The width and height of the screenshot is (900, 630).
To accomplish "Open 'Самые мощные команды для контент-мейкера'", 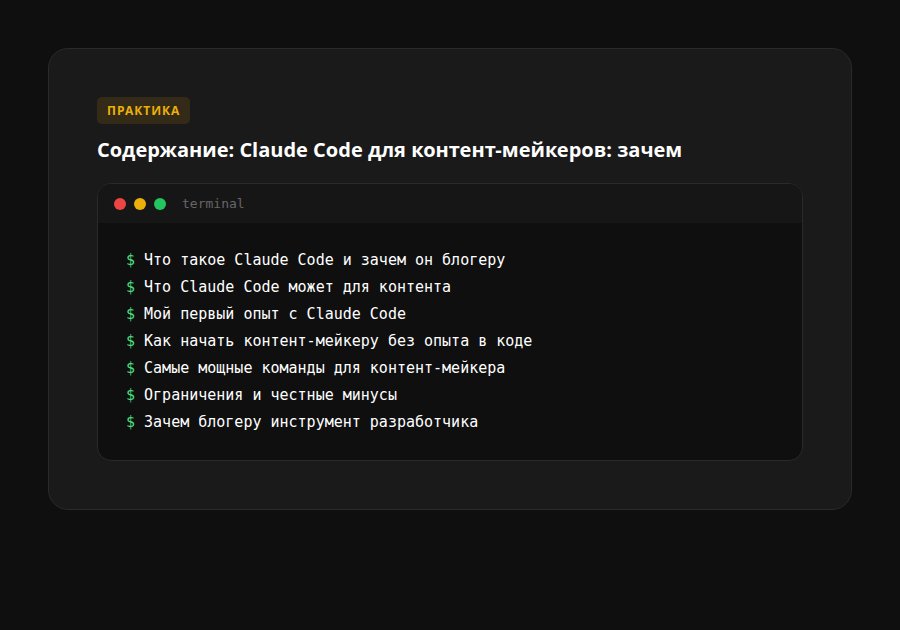I will (325, 367).
